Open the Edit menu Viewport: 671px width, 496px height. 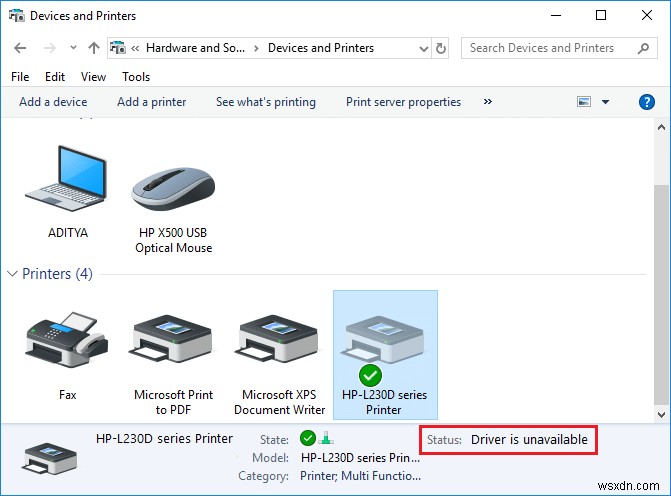55,77
